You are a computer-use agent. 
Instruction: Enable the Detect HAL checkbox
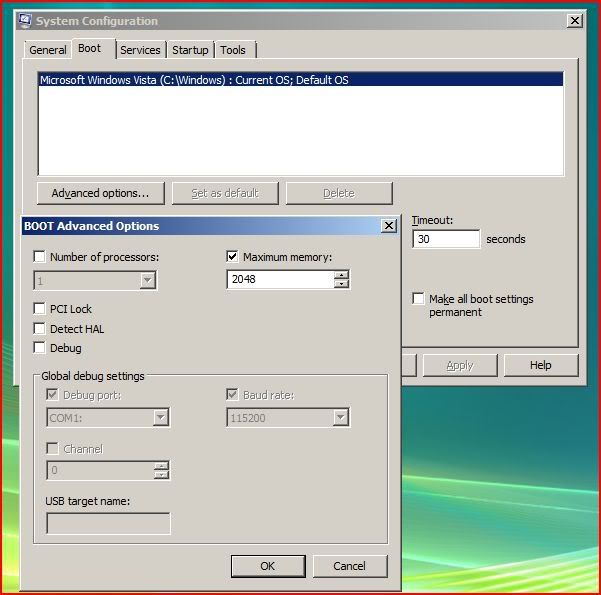pyautogui.click(x=39, y=329)
